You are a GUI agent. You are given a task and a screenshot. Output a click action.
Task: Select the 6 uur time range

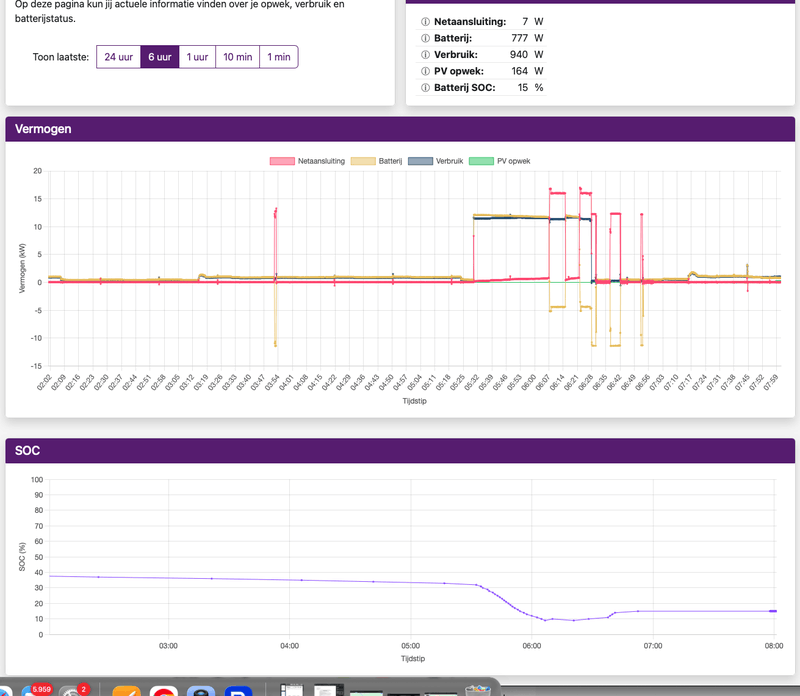pyautogui.click(x=160, y=57)
